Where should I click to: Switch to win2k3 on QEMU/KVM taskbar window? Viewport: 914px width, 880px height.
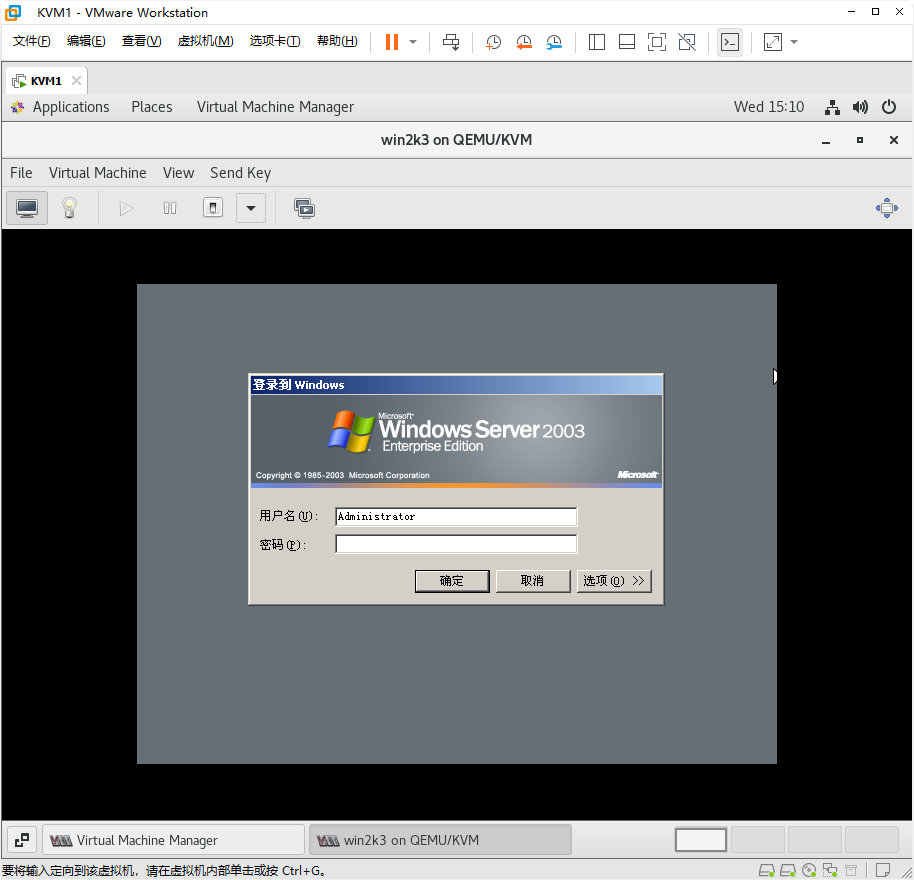coord(440,840)
